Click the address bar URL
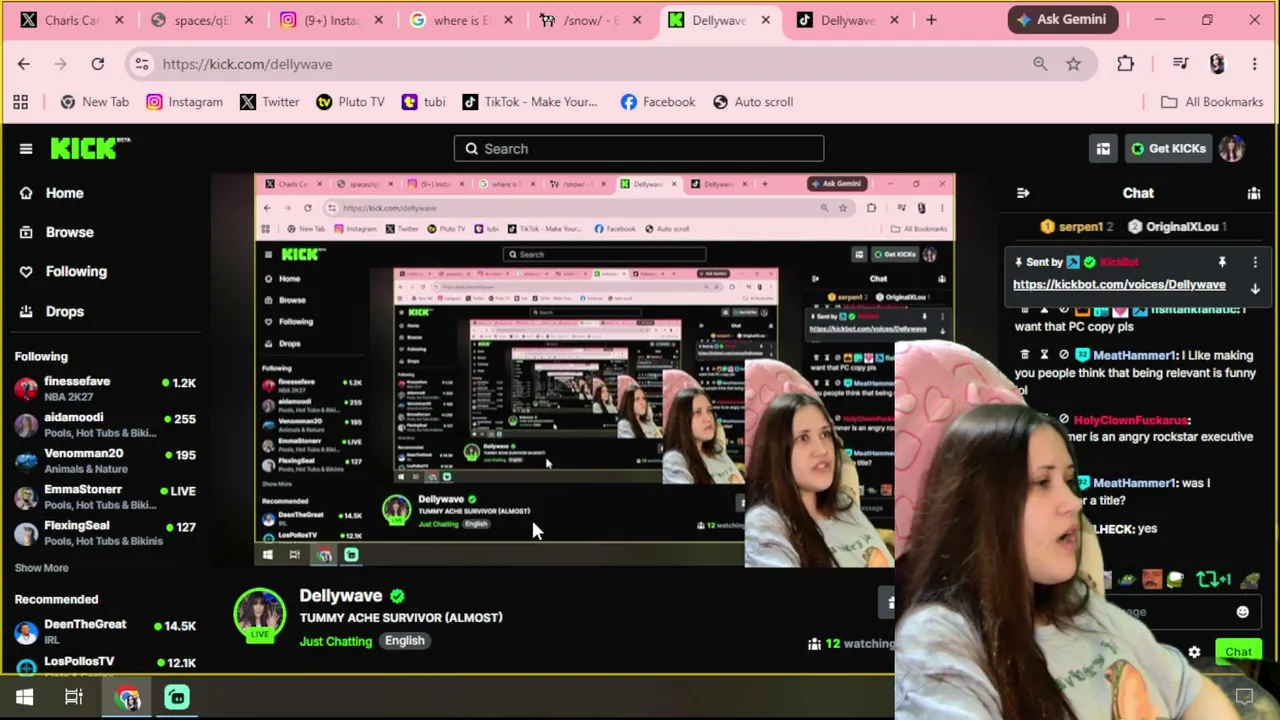Screen dimensions: 1280x720 coord(247,64)
